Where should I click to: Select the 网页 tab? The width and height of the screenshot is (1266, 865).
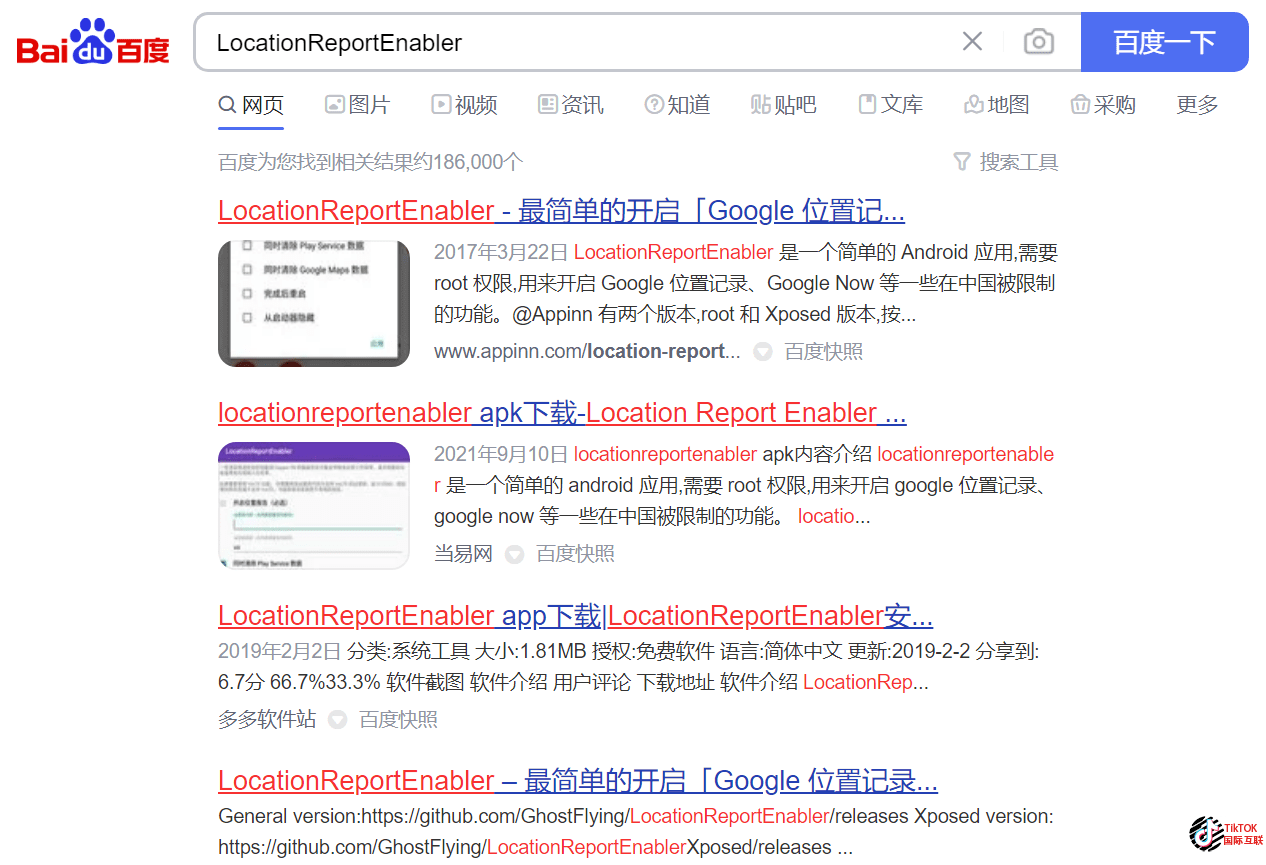pyautogui.click(x=251, y=105)
